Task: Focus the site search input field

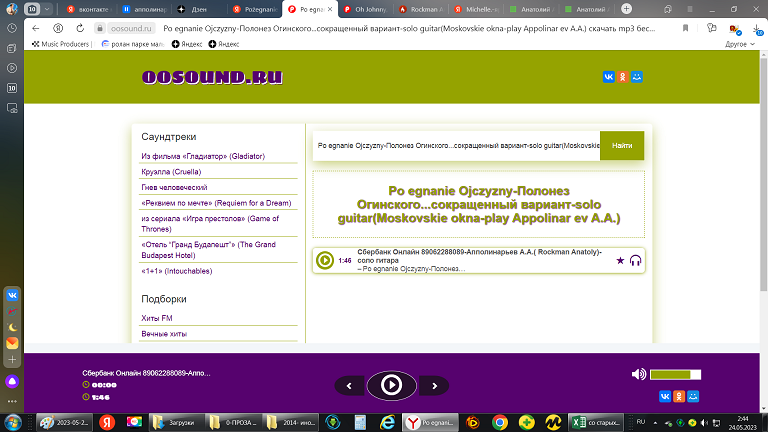Action: tap(456, 145)
